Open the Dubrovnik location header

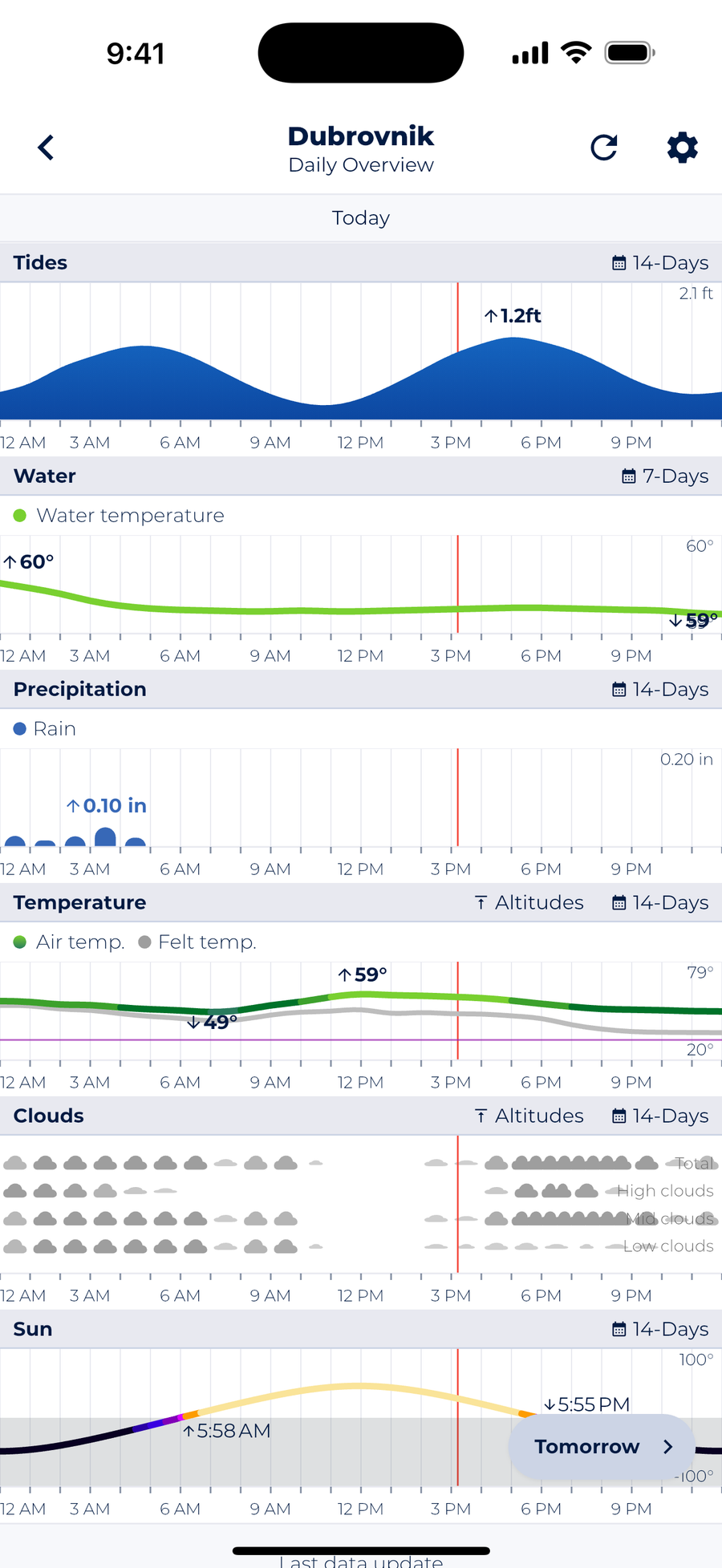(x=361, y=136)
